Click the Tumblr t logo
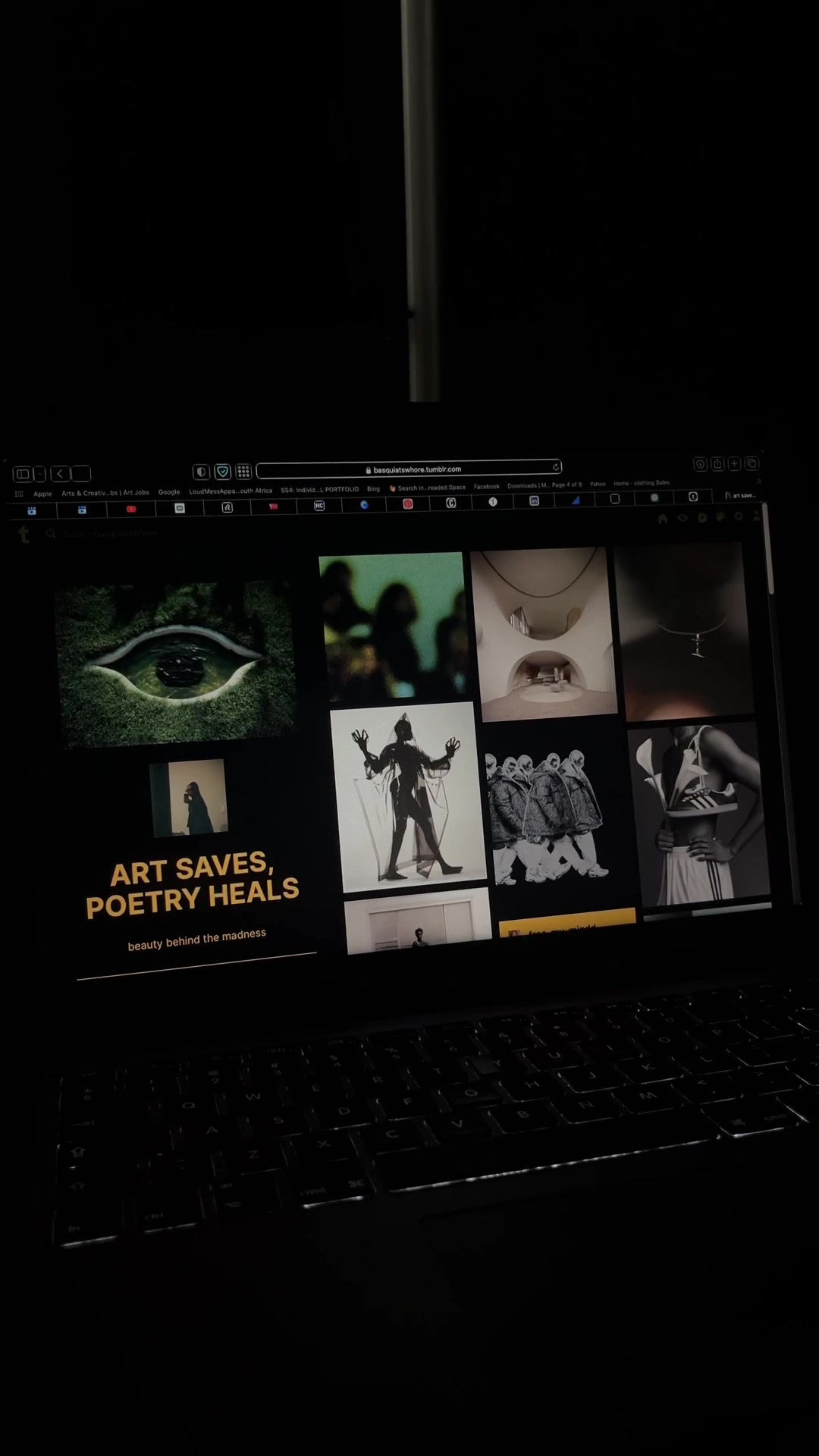The height and width of the screenshot is (1456, 819). [x=24, y=535]
